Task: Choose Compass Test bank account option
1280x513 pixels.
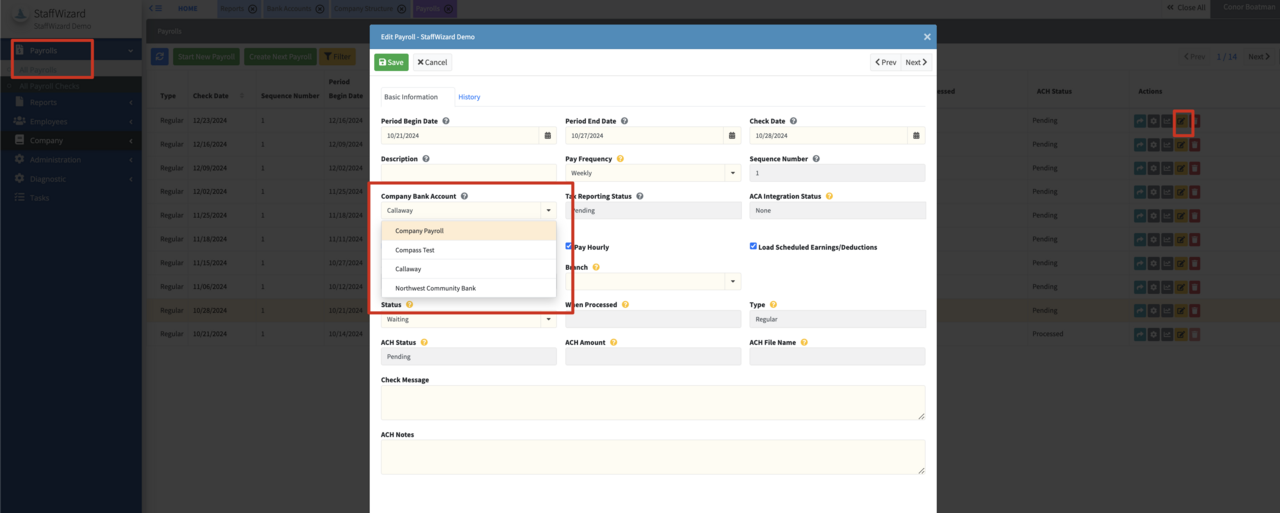Action: tap(415, 250)
